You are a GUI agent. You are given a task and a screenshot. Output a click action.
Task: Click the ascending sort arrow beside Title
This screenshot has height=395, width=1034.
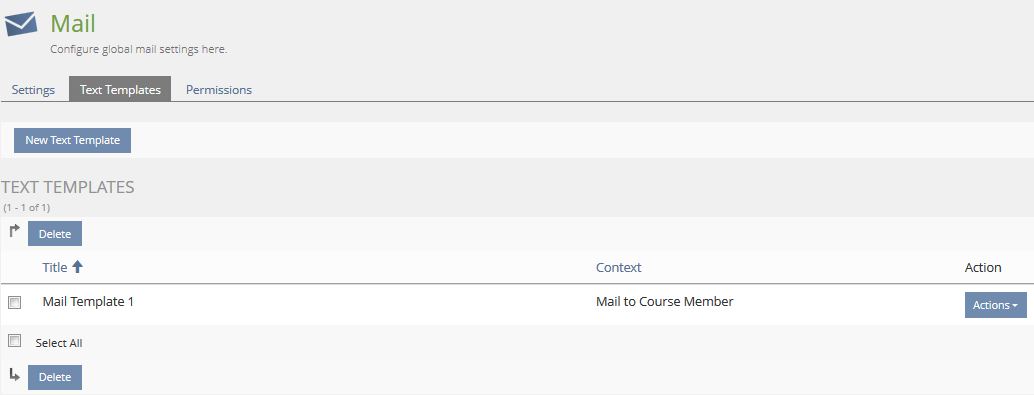[x=78, y=267]
